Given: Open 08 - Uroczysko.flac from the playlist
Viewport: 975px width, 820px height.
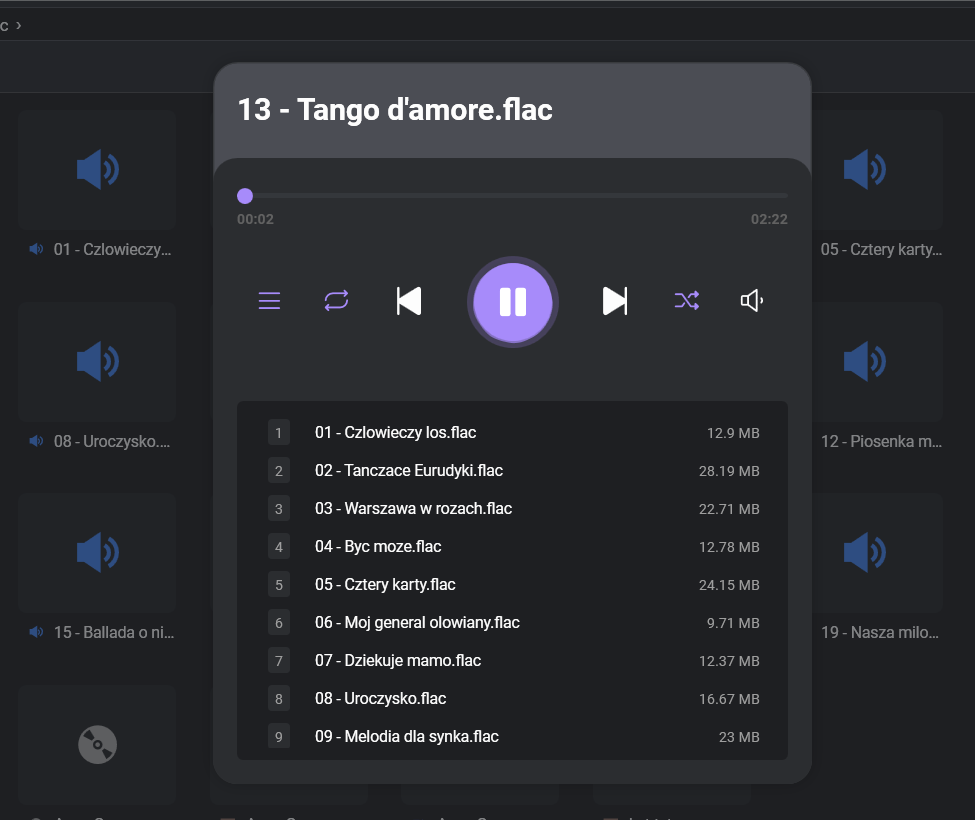Looking at the screenshot, I should (x=381, y=698).
